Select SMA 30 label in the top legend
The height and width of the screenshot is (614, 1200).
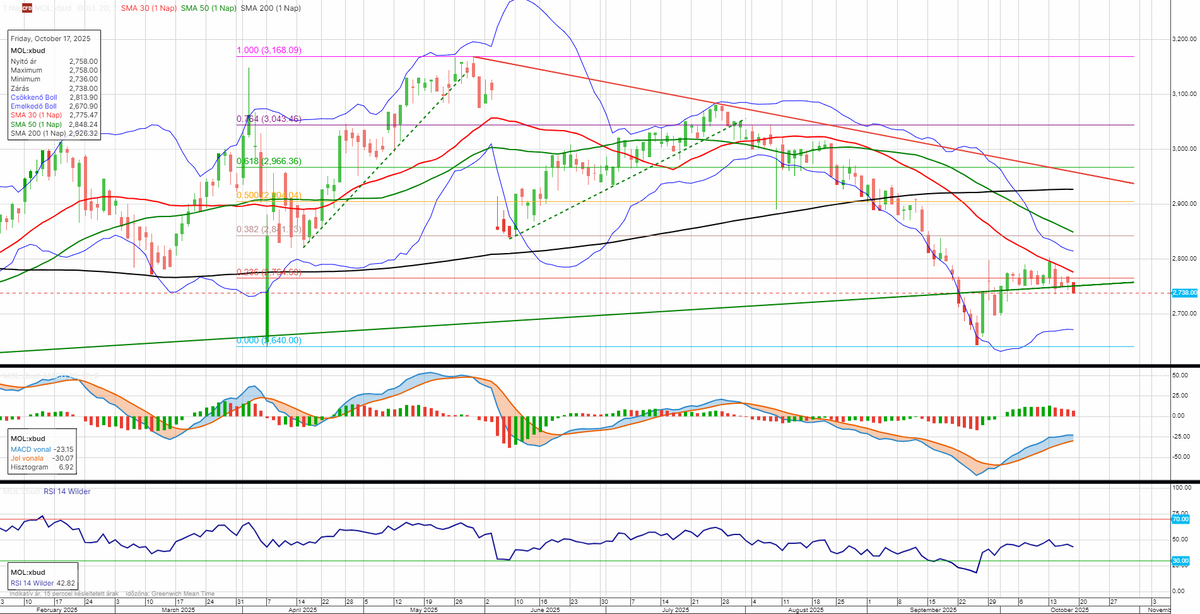[x=146, y=8]
